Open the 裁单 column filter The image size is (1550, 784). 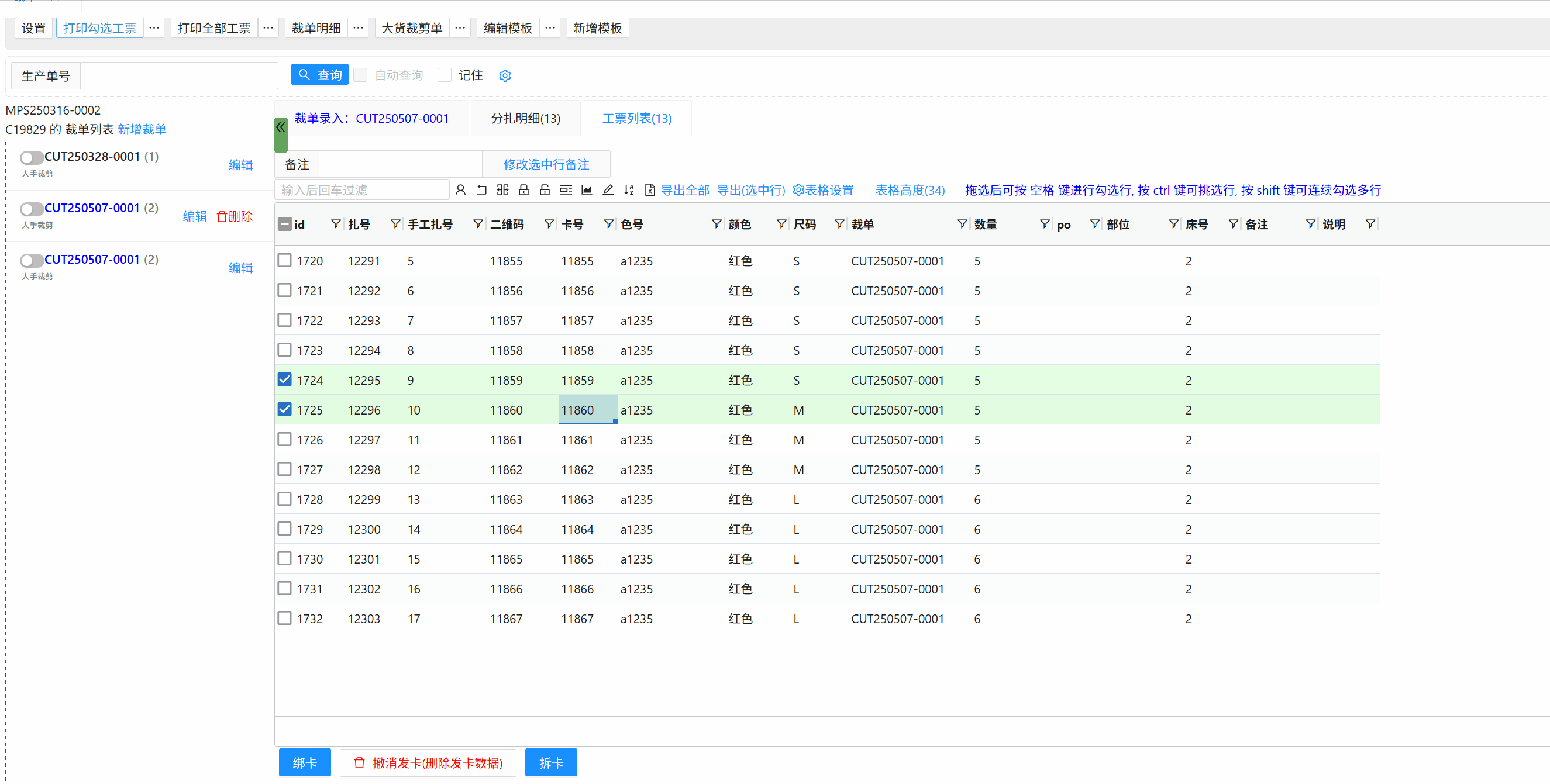click(x=962, y=225)
